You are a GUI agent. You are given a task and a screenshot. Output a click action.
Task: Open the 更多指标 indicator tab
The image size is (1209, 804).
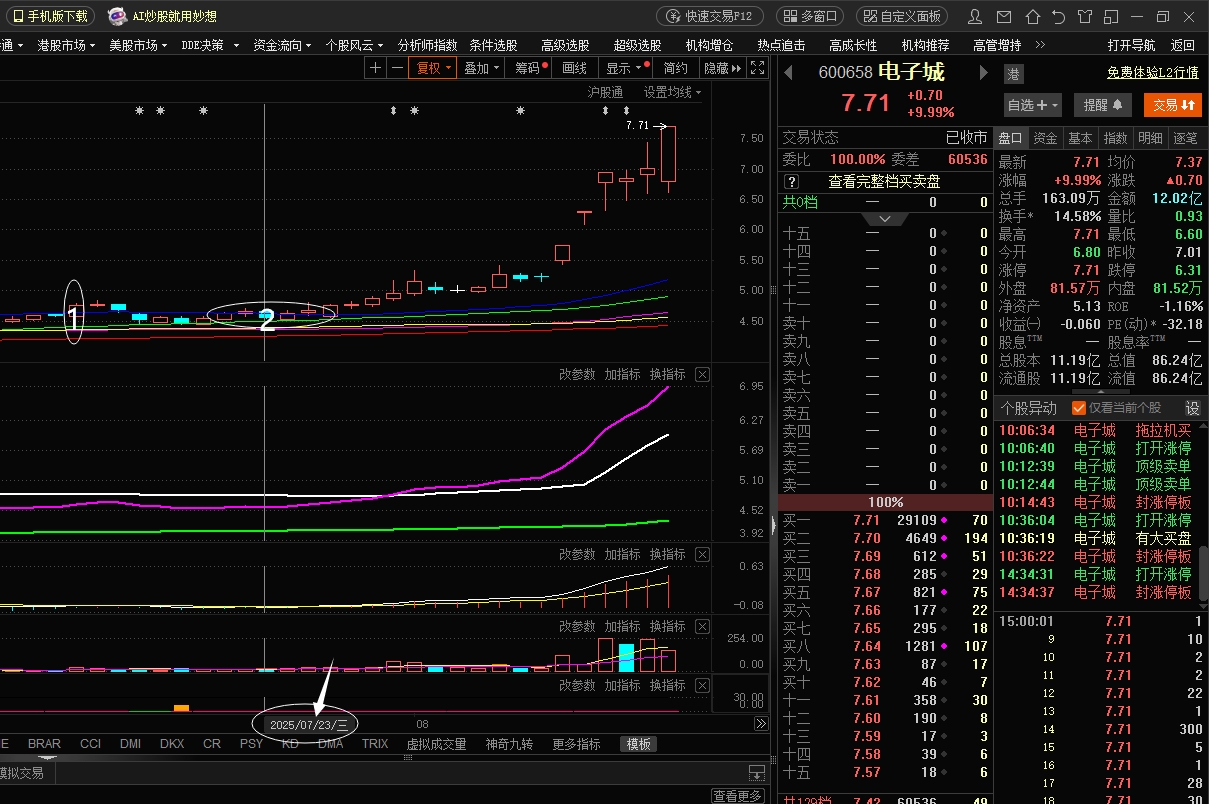click(x=576, y=744)
